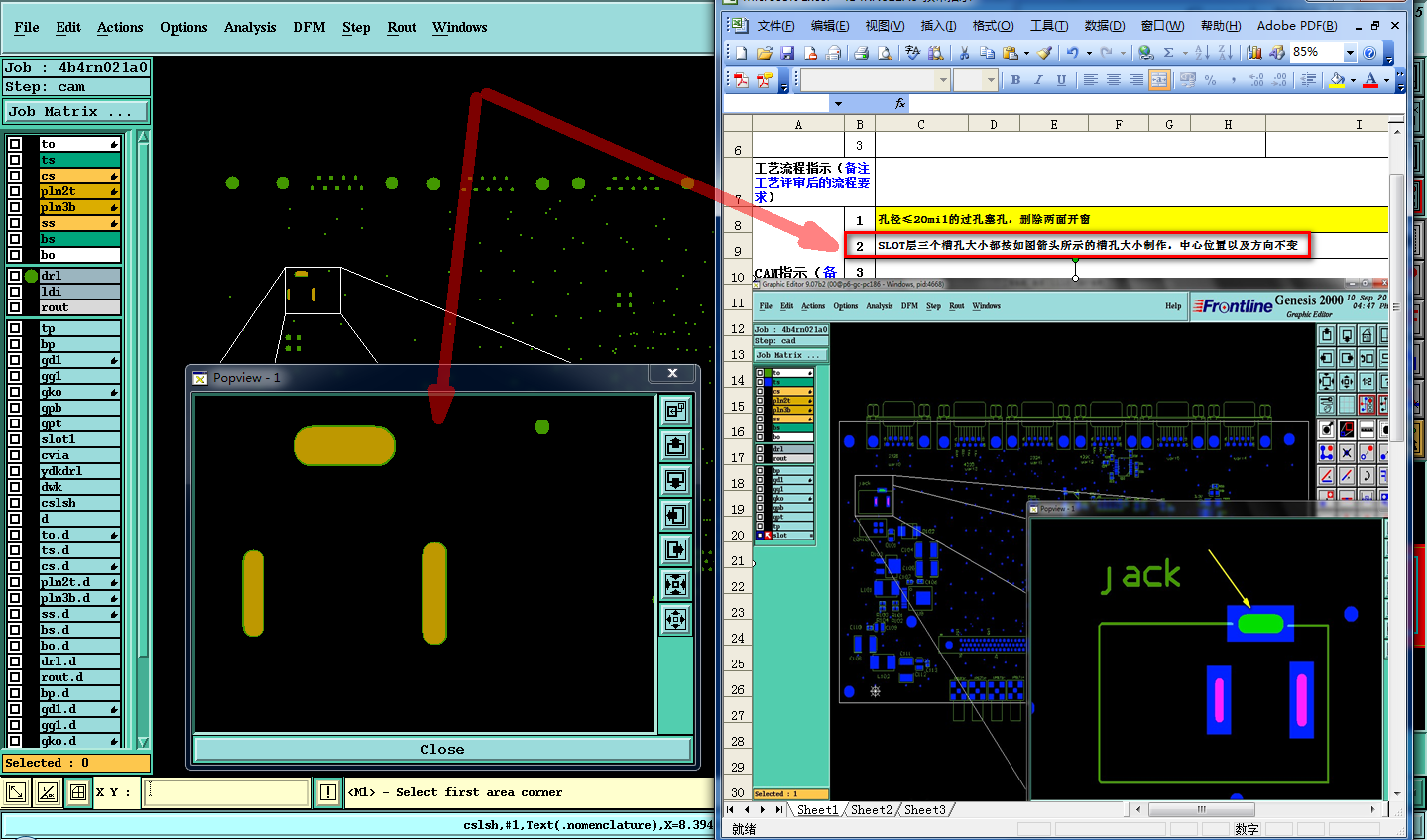The image size is (1427, 840).
Task: Open the Rout menu in Genesis
Action: coord(402,27)
